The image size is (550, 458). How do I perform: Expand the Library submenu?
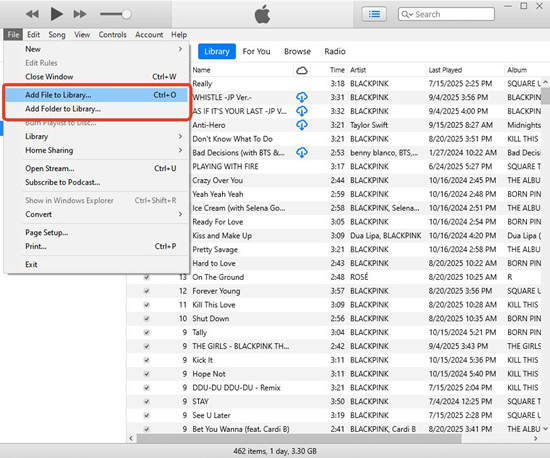[97, 136]
